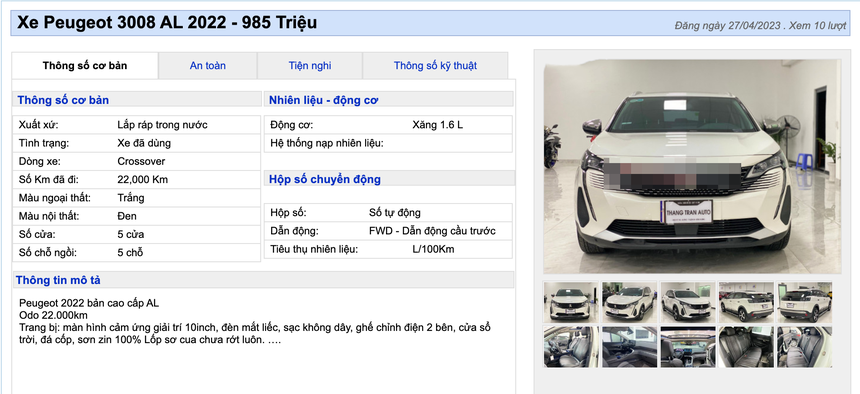
Task: Select driver seat open-door interior thumbnail
Action: click(x=571, y=347)
